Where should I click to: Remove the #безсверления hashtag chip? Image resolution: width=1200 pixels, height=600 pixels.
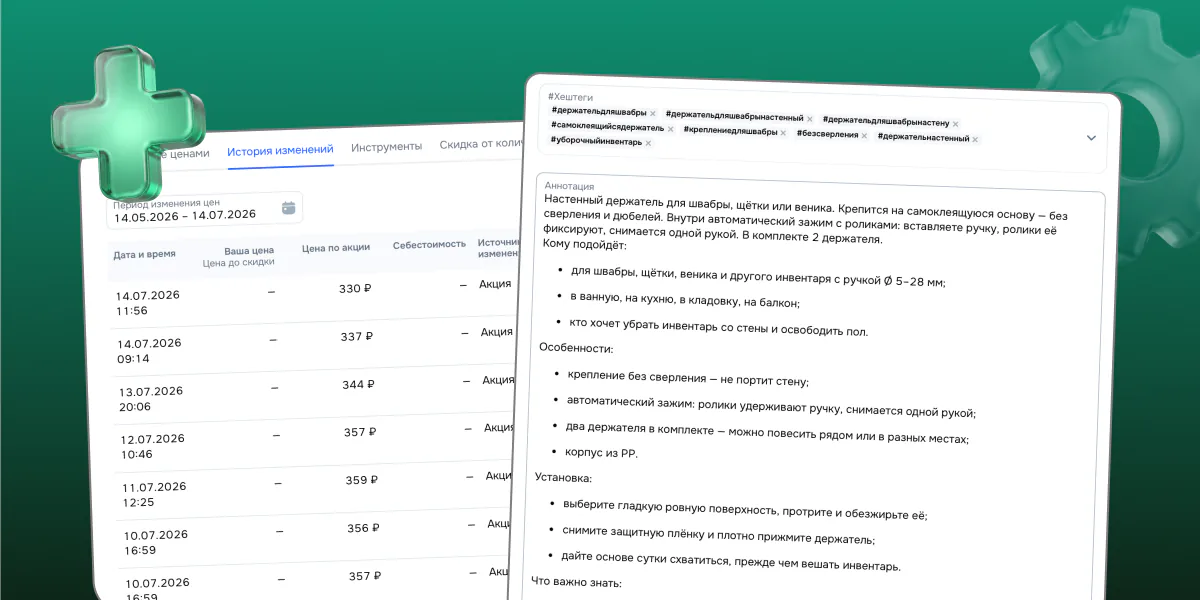[864, 136]
